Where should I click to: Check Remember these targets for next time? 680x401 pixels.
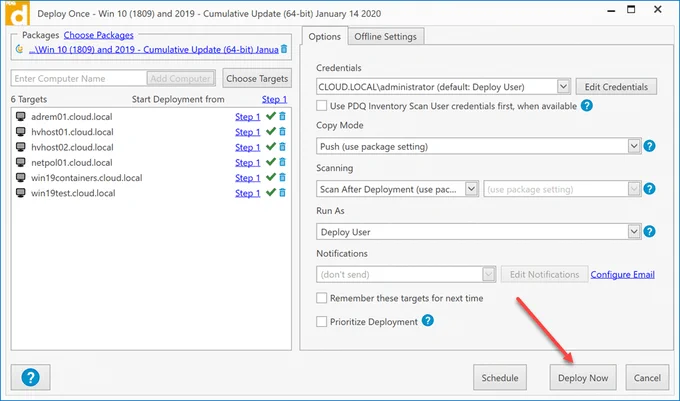(x=321, y=298)
